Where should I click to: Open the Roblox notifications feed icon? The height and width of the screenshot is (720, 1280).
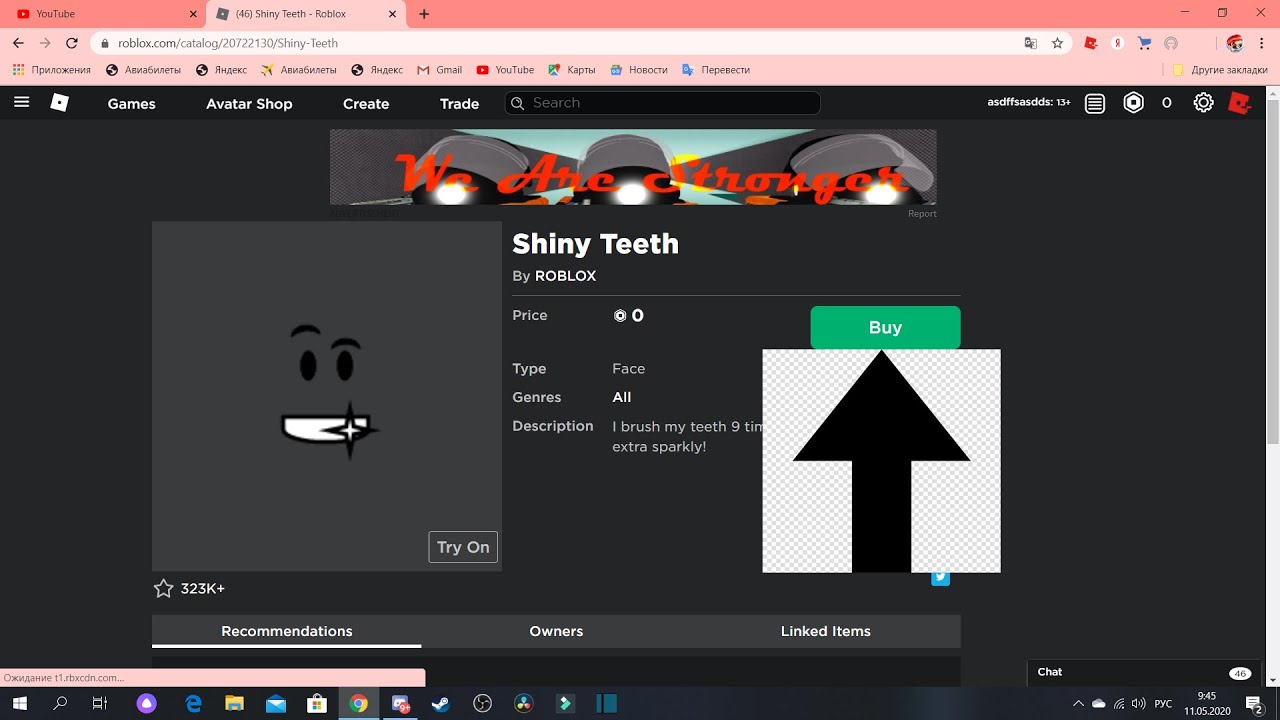(x=1095, y=103)
